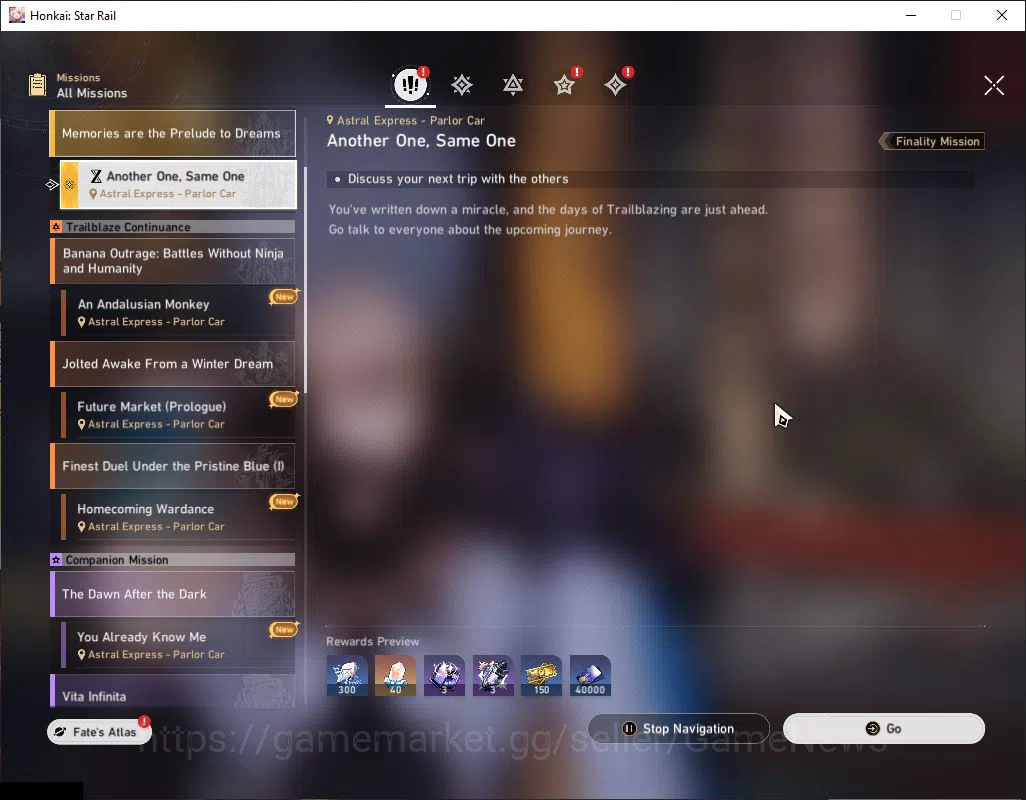Click the arrow icon on the Go button

(x=872, y=729)
